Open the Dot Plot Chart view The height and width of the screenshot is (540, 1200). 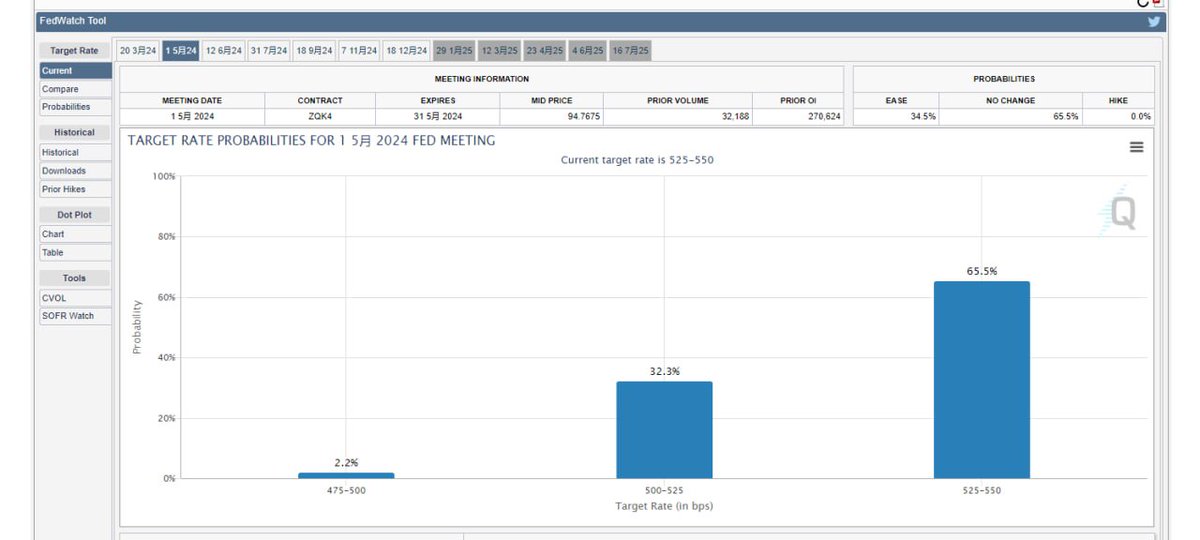point(75,234)
